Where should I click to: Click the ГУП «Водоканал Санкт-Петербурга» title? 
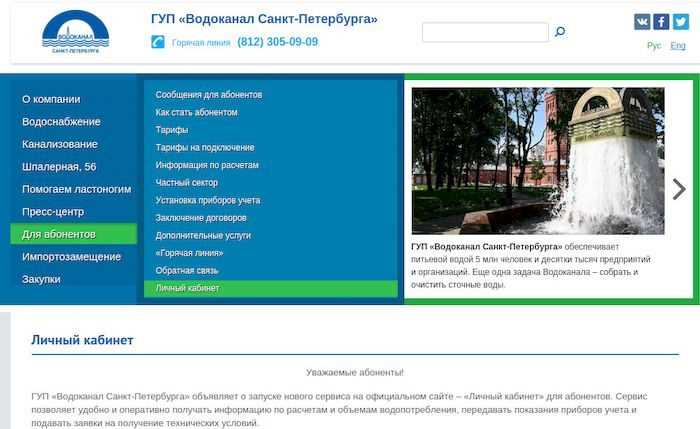pyautogui.click(x=264, y=19)
